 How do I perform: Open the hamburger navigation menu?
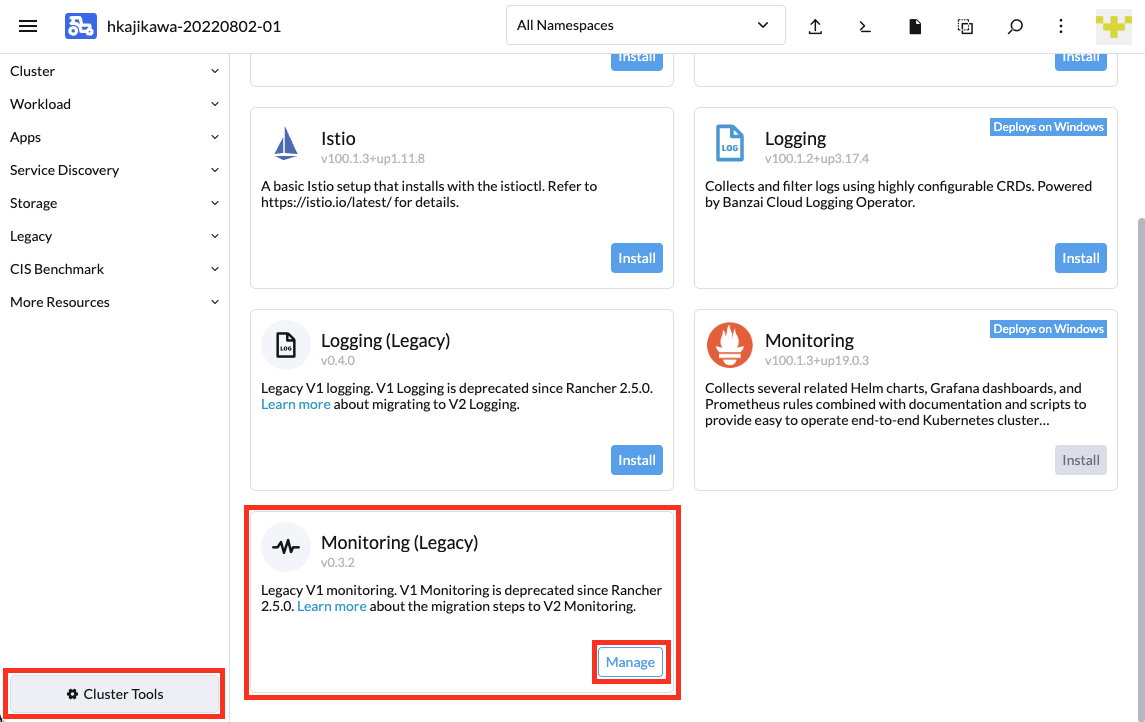28,26
